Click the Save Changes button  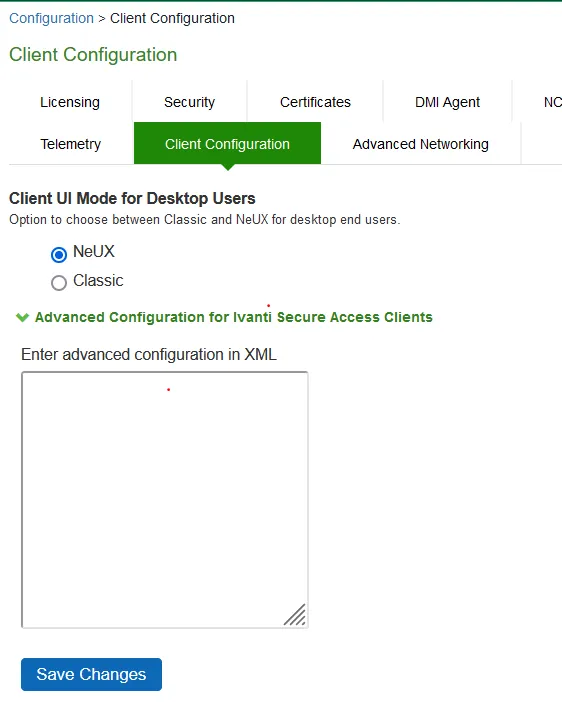coord(91,674)
